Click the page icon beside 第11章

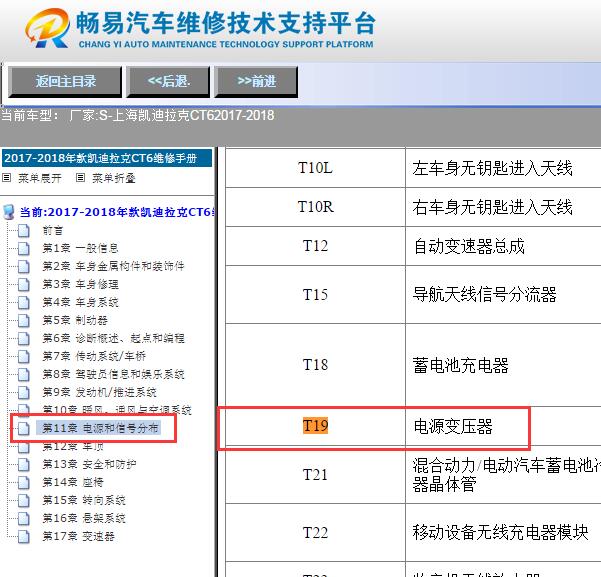pyautogui.click(x=24, y=428)
